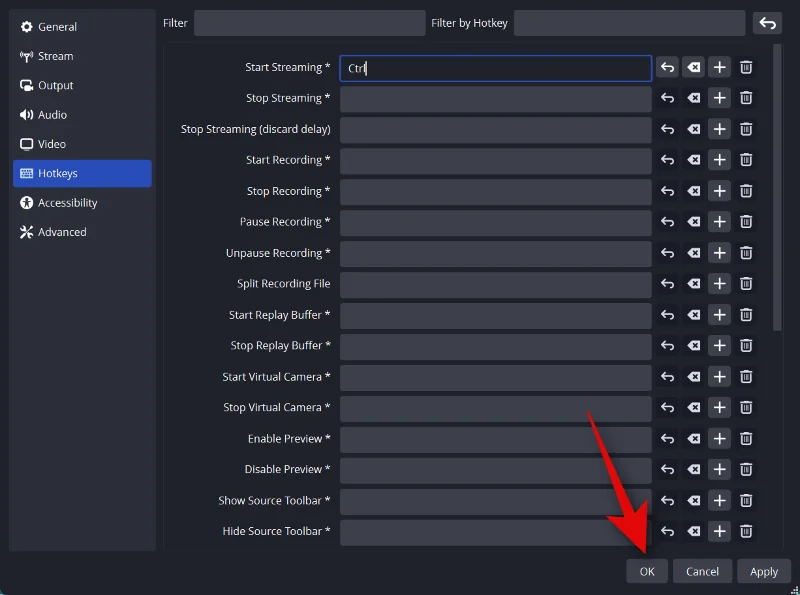Add another Pause Recording hotkey
The height and width of the screenshot is (595, 800).
[x=719, y=222]
